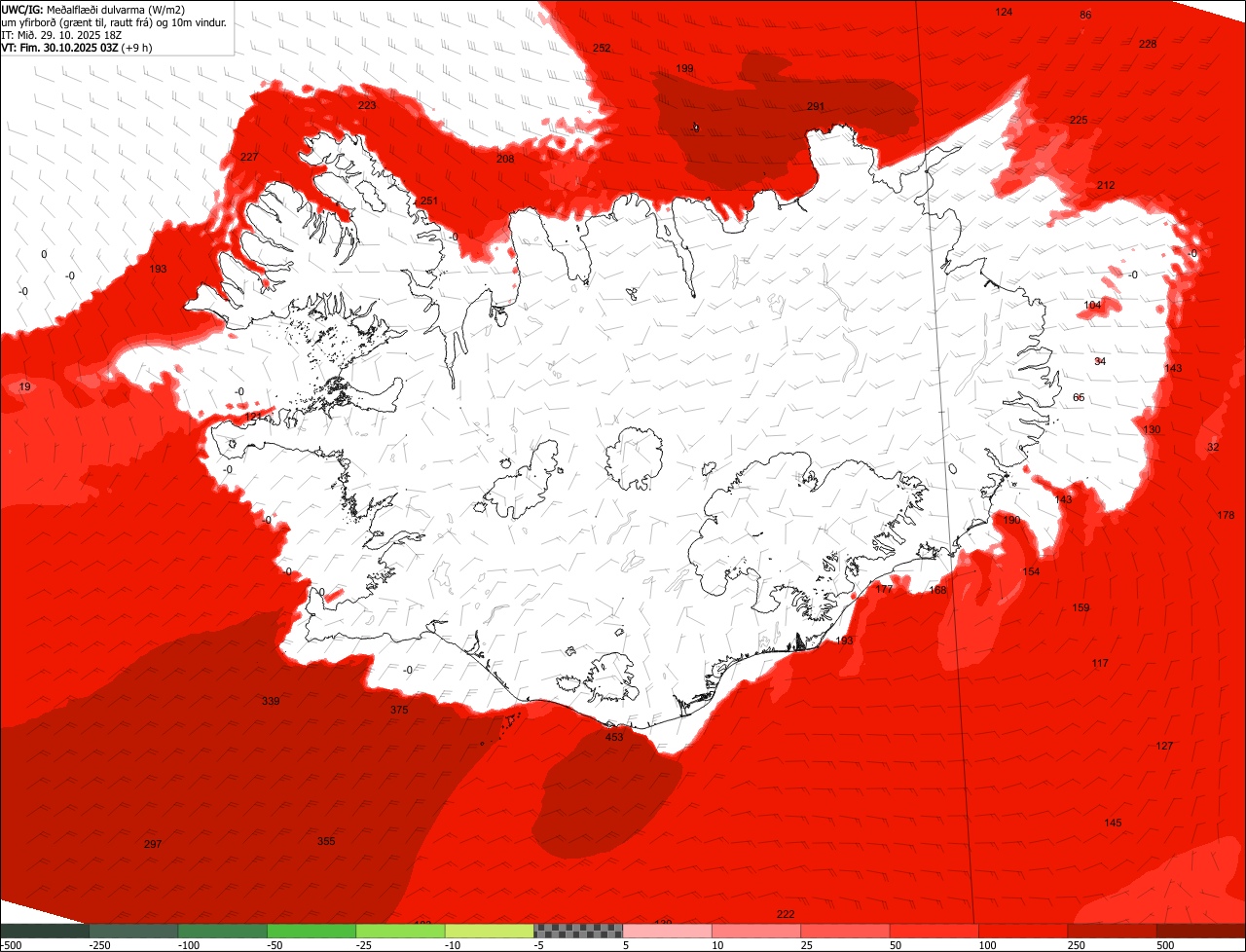Screen dimensions: 1246x952
Task: Click the flux value 177 on the southeast coast
Action: 884,590
